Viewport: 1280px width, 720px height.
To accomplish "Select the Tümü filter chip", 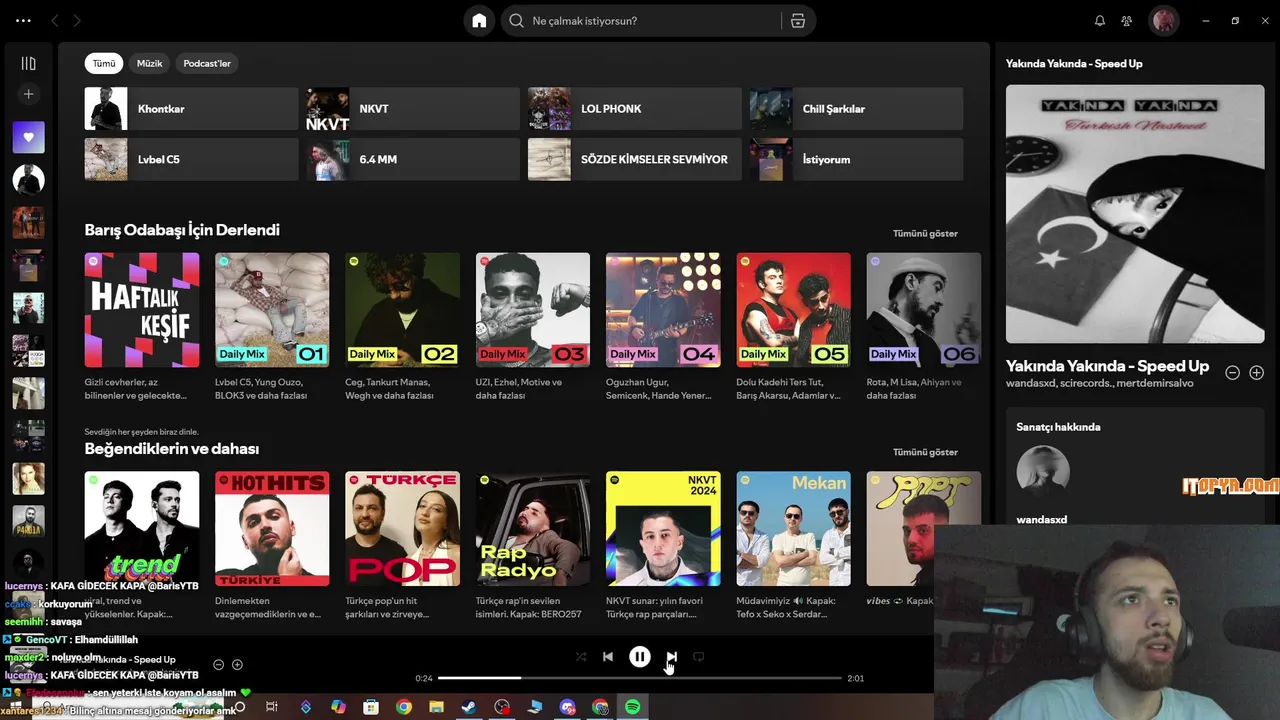I will (x=104, y=63).
